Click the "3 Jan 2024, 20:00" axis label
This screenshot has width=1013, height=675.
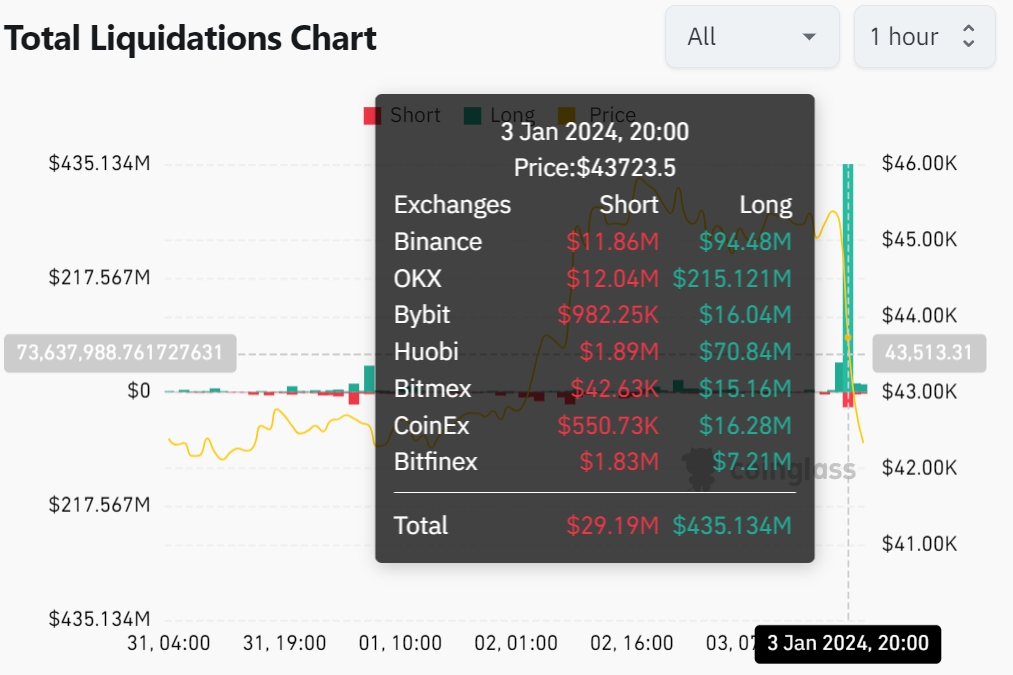tap(848, 643)
